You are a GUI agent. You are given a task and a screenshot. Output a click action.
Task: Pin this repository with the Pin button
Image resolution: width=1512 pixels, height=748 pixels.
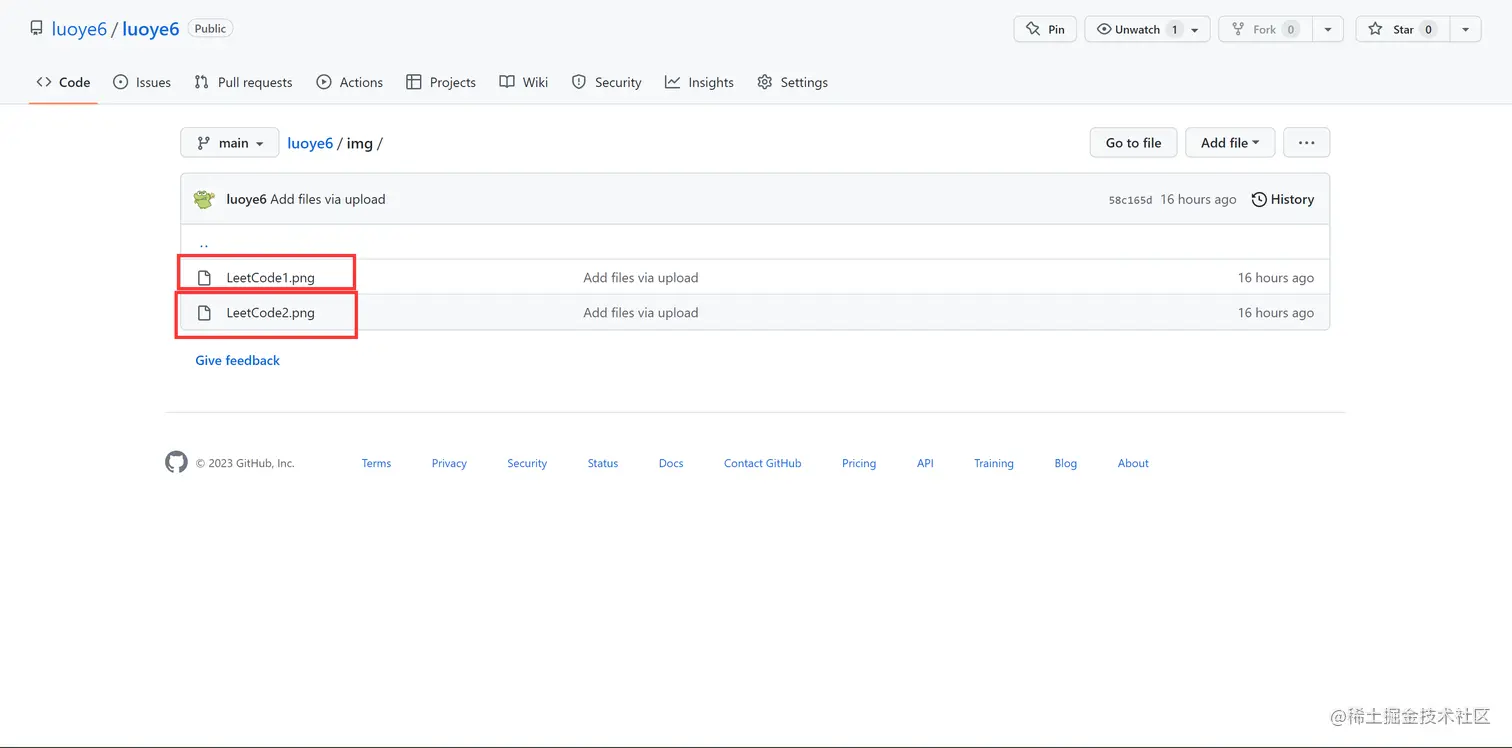coord(1045,29)
